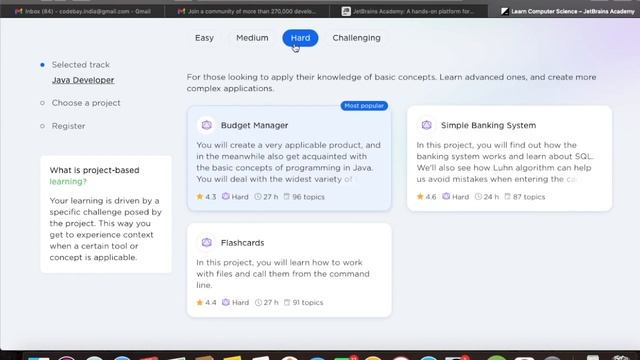Click the Most popular badge
The image size is (640, 360).
[x=364, y=106]
